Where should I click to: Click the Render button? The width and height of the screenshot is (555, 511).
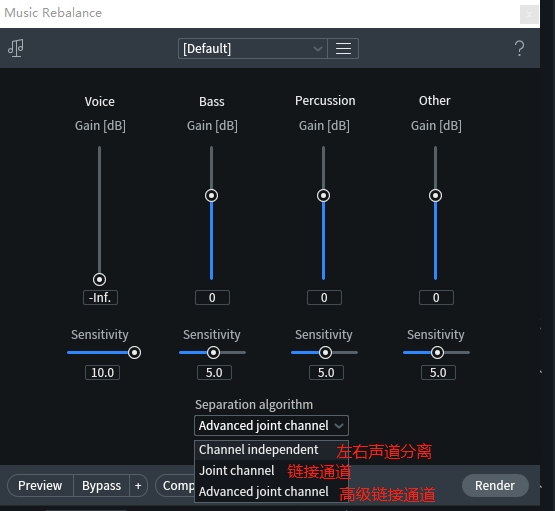pos(495,486)
